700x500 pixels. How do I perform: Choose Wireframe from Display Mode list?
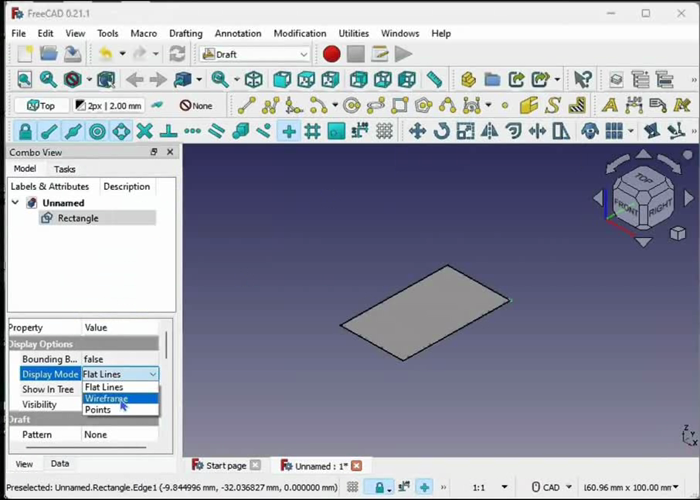tap(106, 398)
